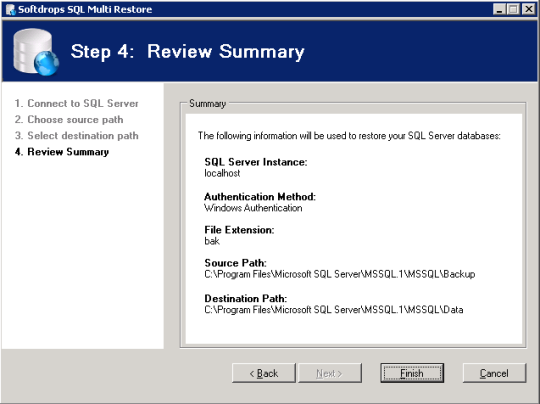Minimize the Softdrops SQL Multi Restore window
The image size is (540, 404).
point(499,9)
